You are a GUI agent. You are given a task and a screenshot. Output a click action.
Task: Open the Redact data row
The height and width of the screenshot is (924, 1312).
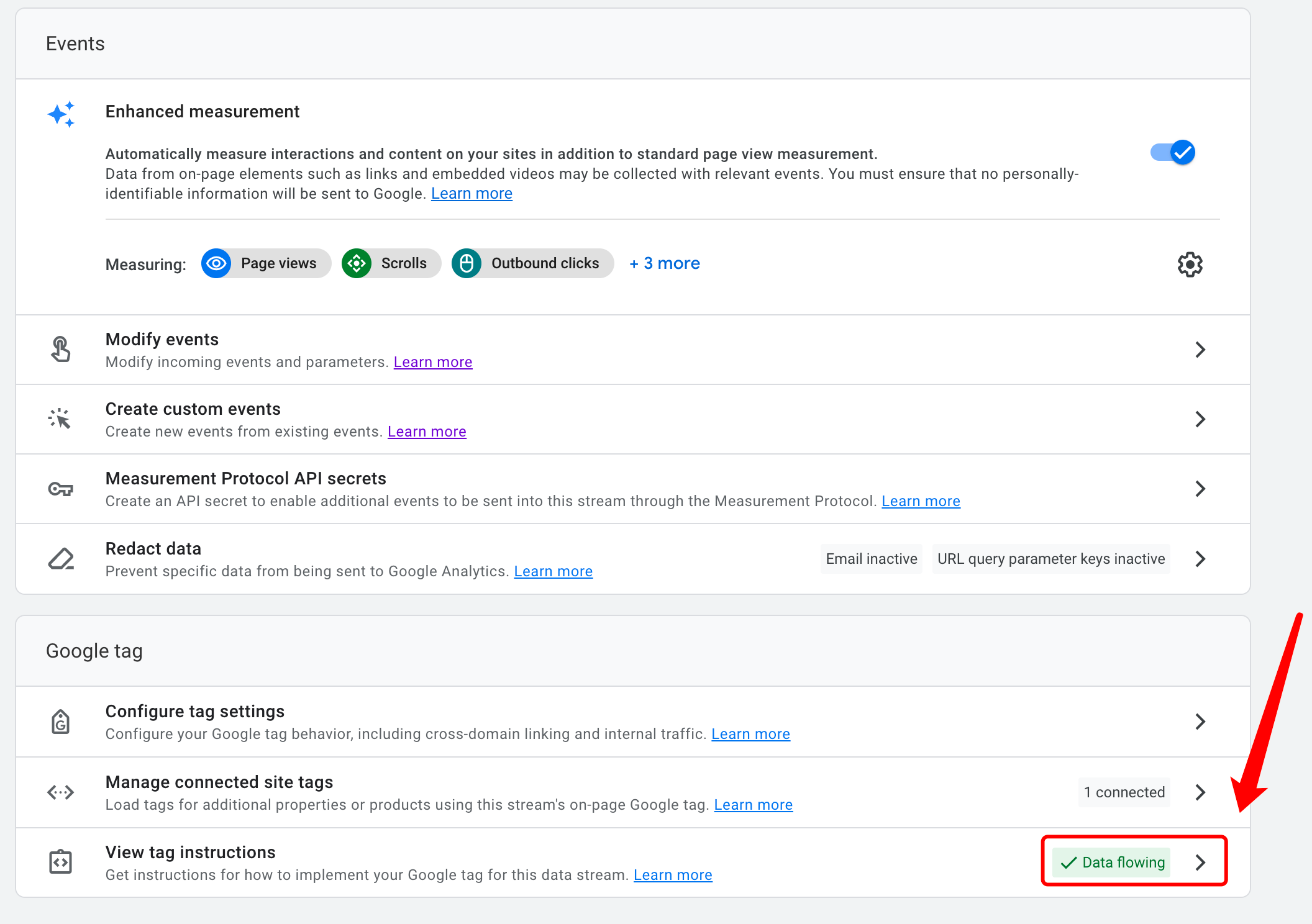(x=632, y=559)
